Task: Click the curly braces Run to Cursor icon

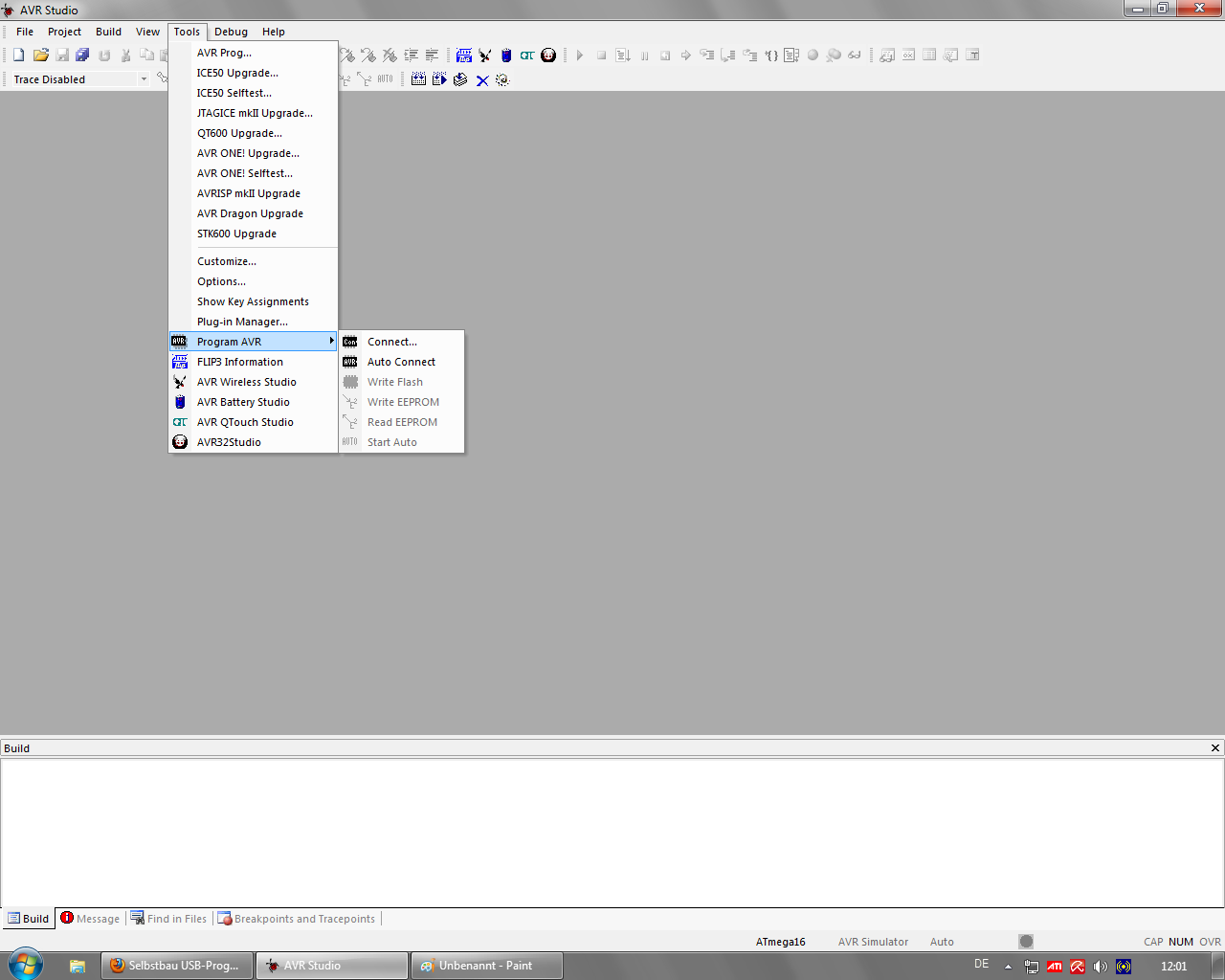Action: (770, 56)
